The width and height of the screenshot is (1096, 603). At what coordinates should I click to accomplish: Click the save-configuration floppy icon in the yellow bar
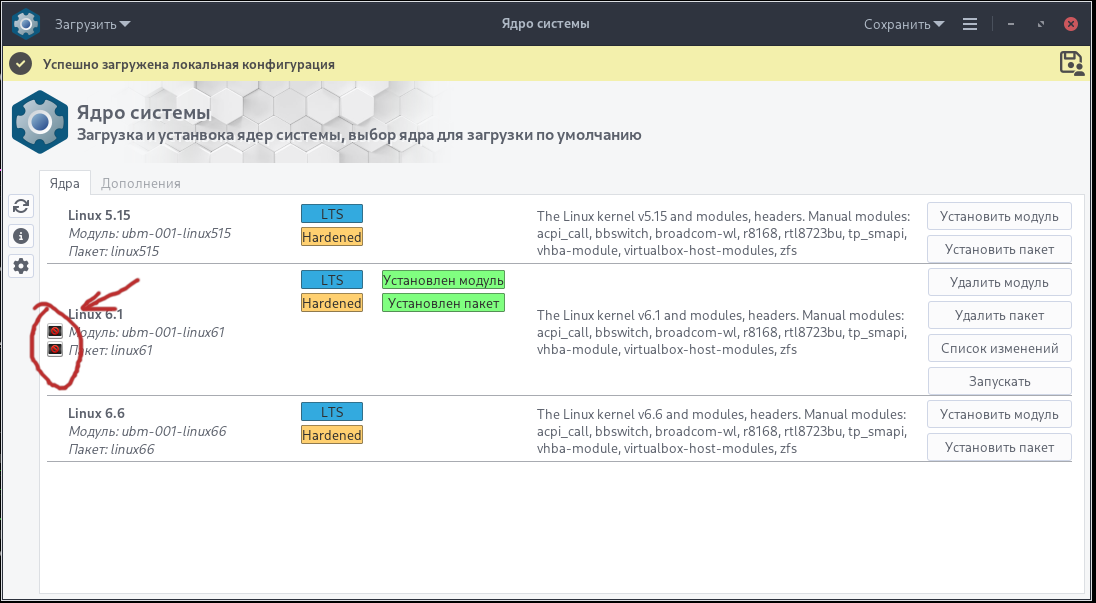[x=1071, y=63]
